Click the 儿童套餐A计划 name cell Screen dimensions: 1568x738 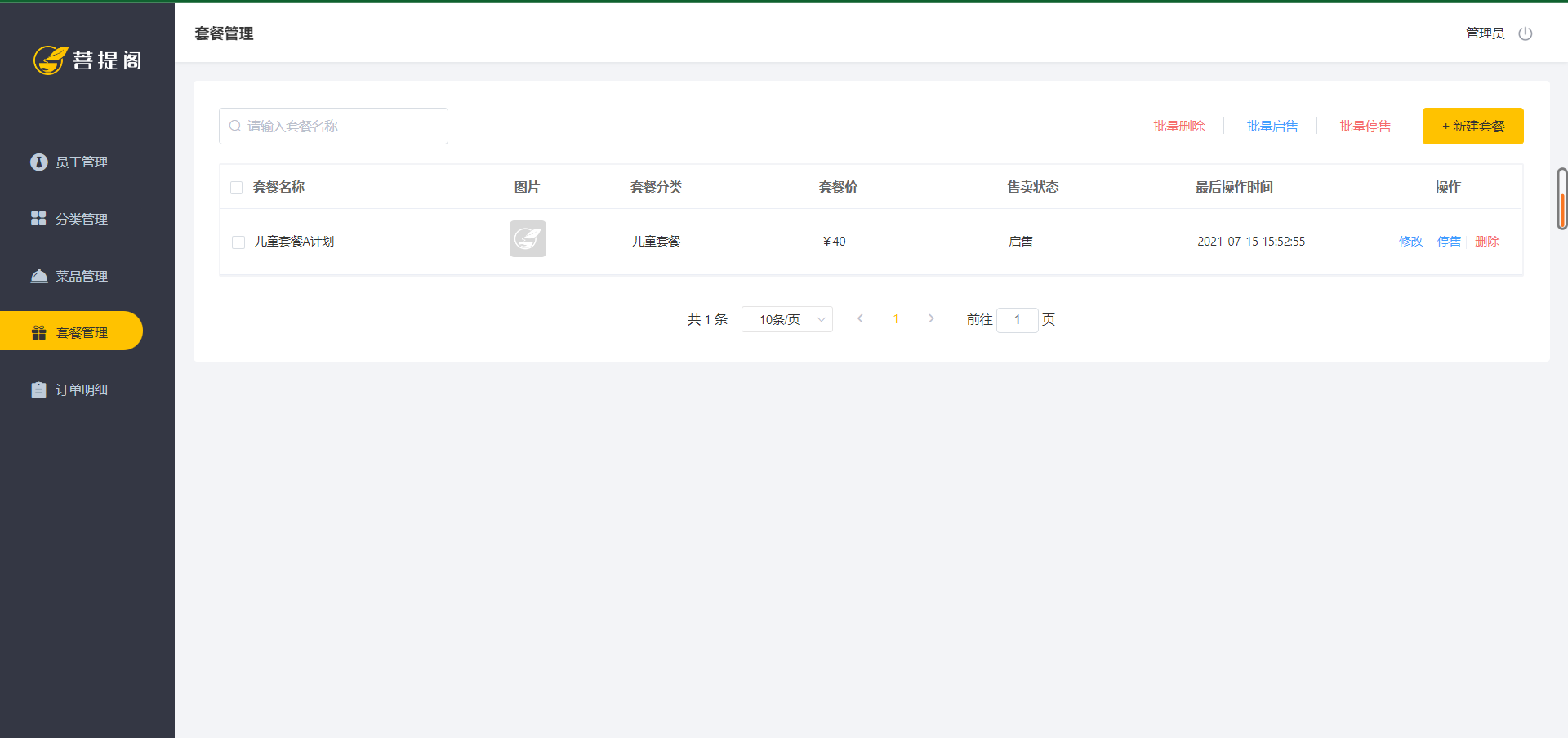pyautogui.click(x=294, y=241)
